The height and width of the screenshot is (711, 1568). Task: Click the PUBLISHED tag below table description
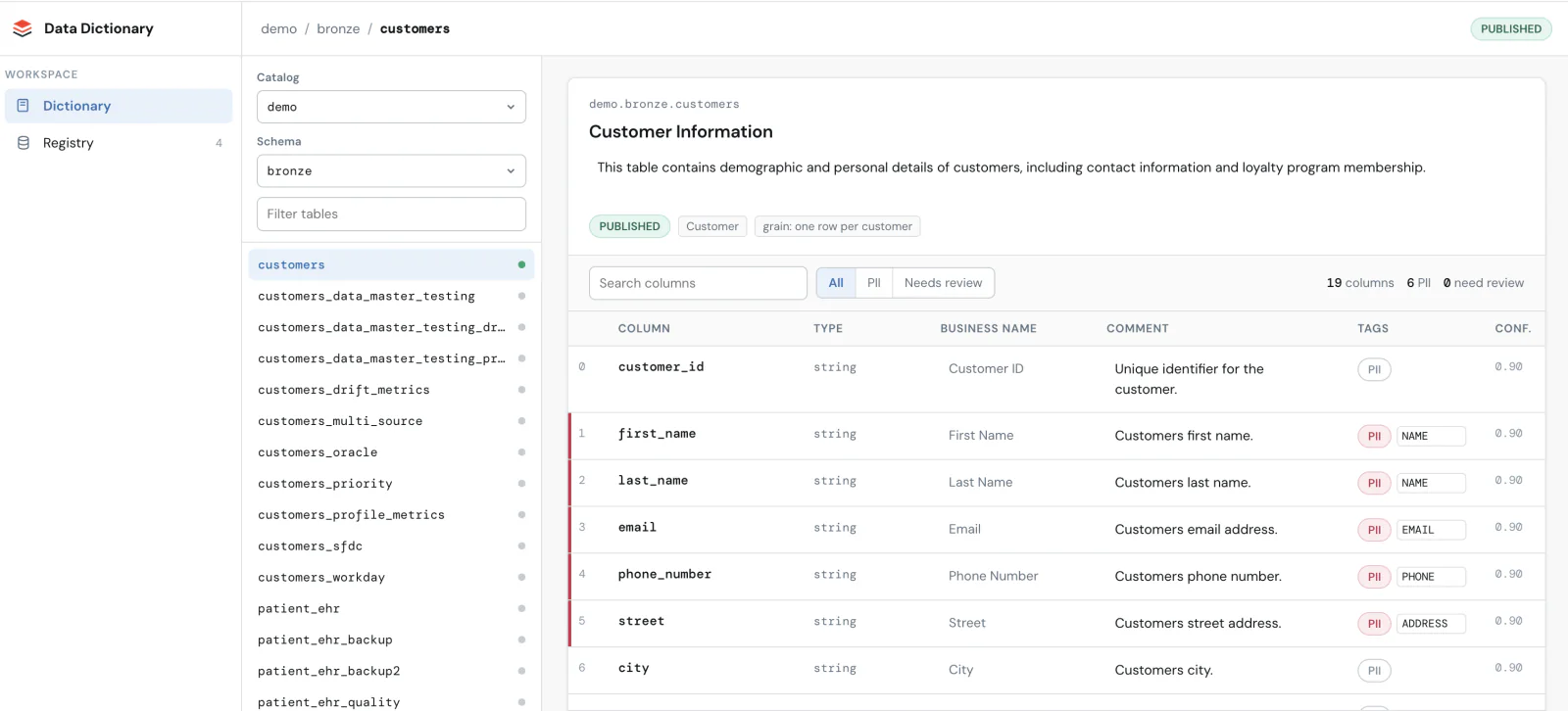tap(629, 226)
